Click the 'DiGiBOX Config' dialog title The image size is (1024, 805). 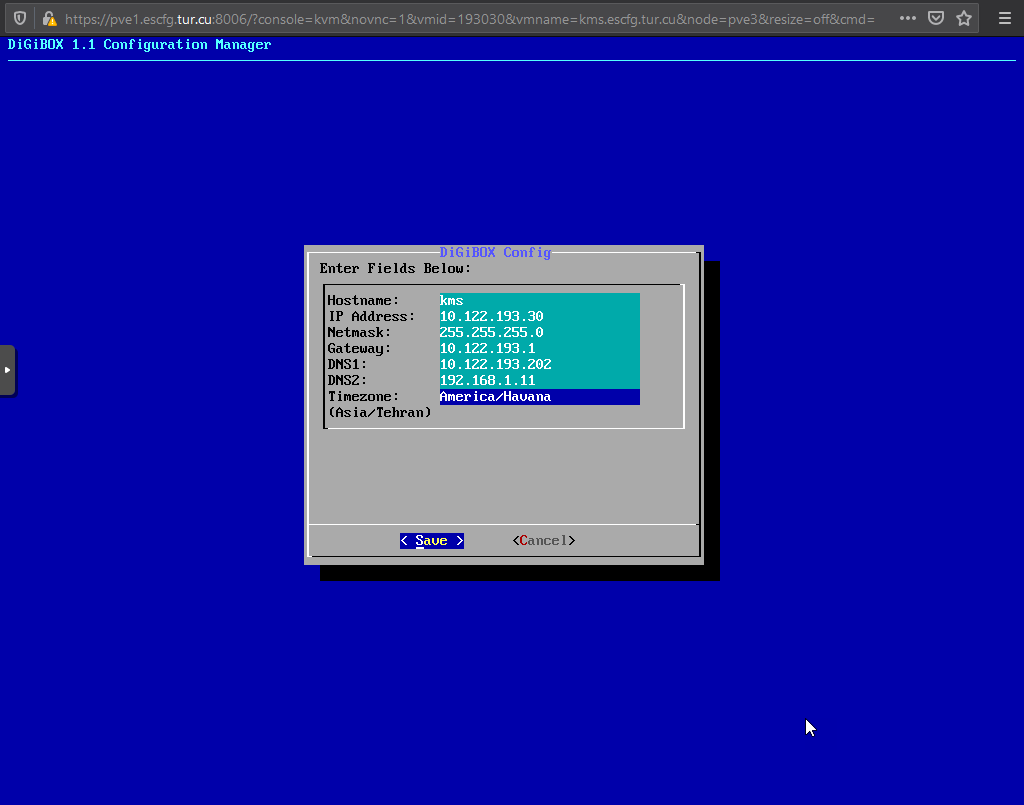click(x=496, y=252)
